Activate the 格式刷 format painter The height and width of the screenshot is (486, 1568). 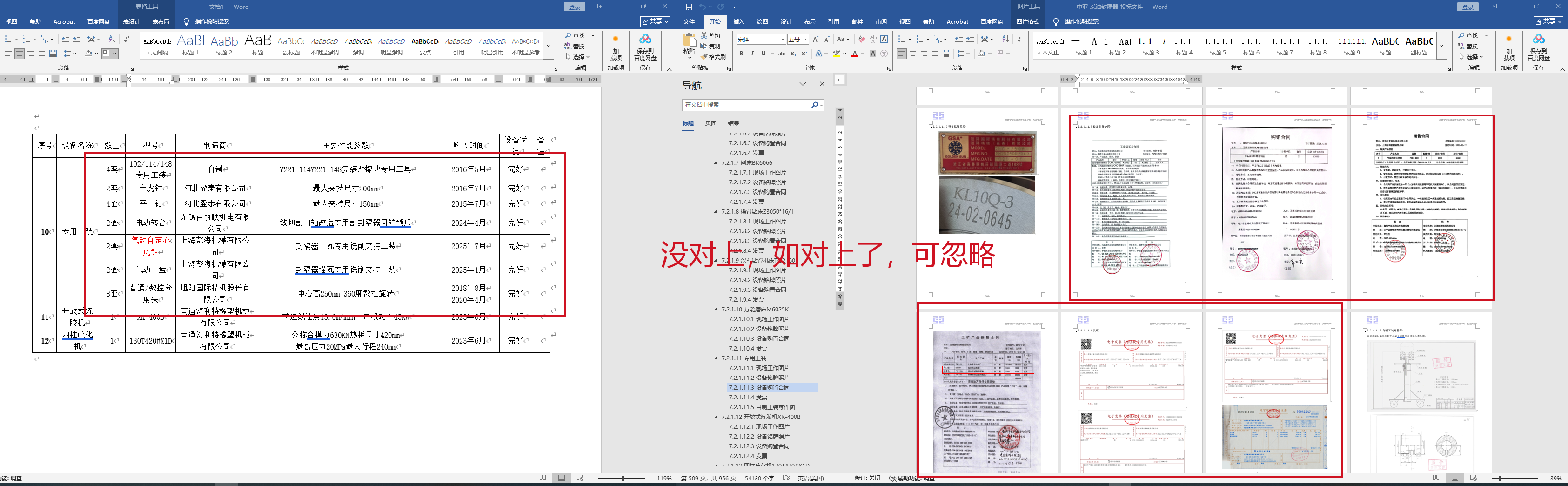(713, 57)
